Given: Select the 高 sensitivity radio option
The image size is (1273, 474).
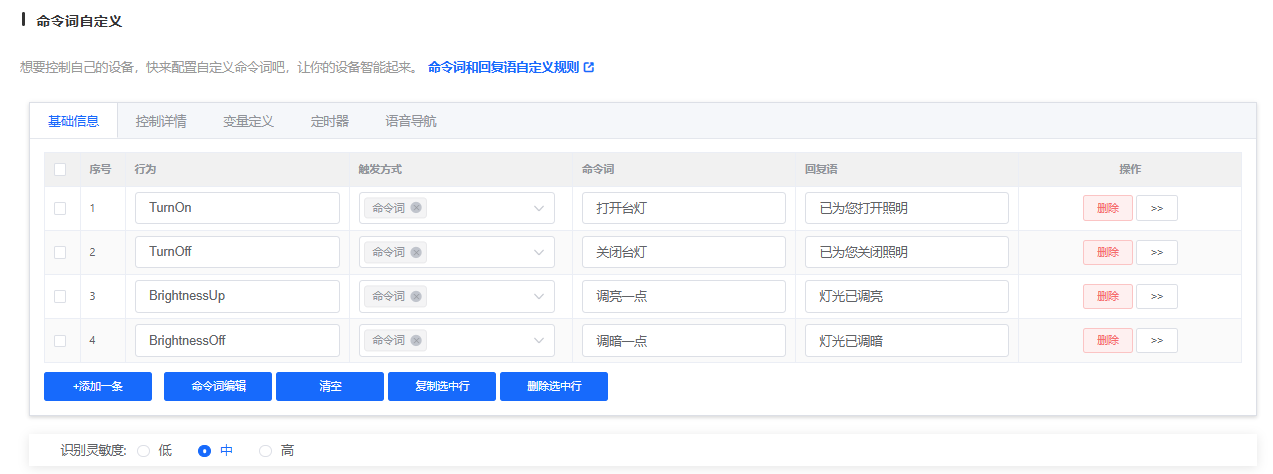Looking at the screenshot, I should click(x=266, y=451).
